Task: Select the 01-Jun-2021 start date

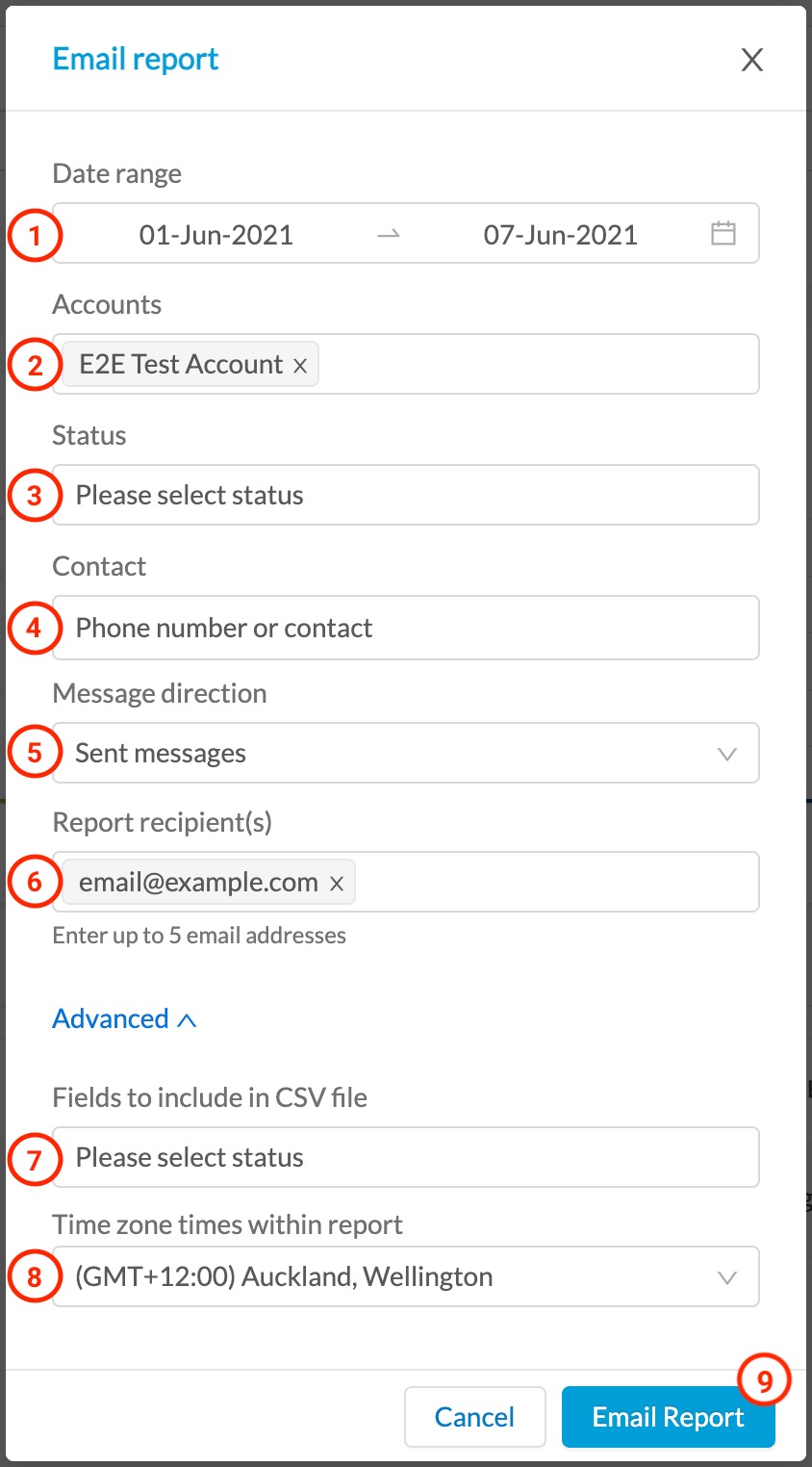Action: (x=216, y=235)
